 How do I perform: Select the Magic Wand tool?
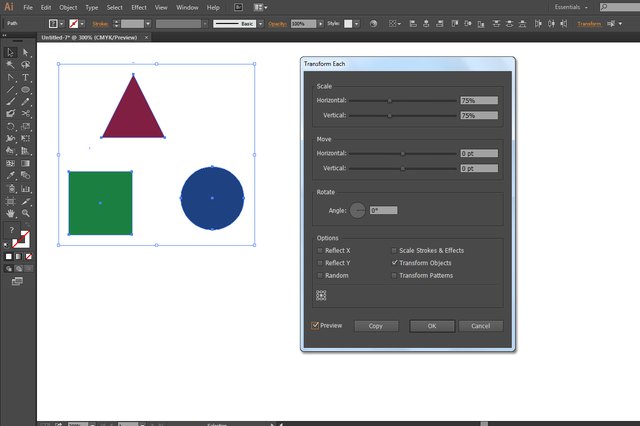pyautogui.click(x=10, y=65)
